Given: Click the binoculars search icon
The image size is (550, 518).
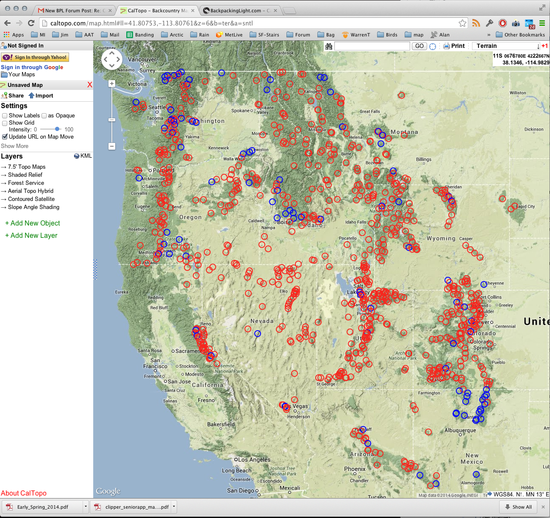Looking at the screenshot, I should click(x=329, y=46).
